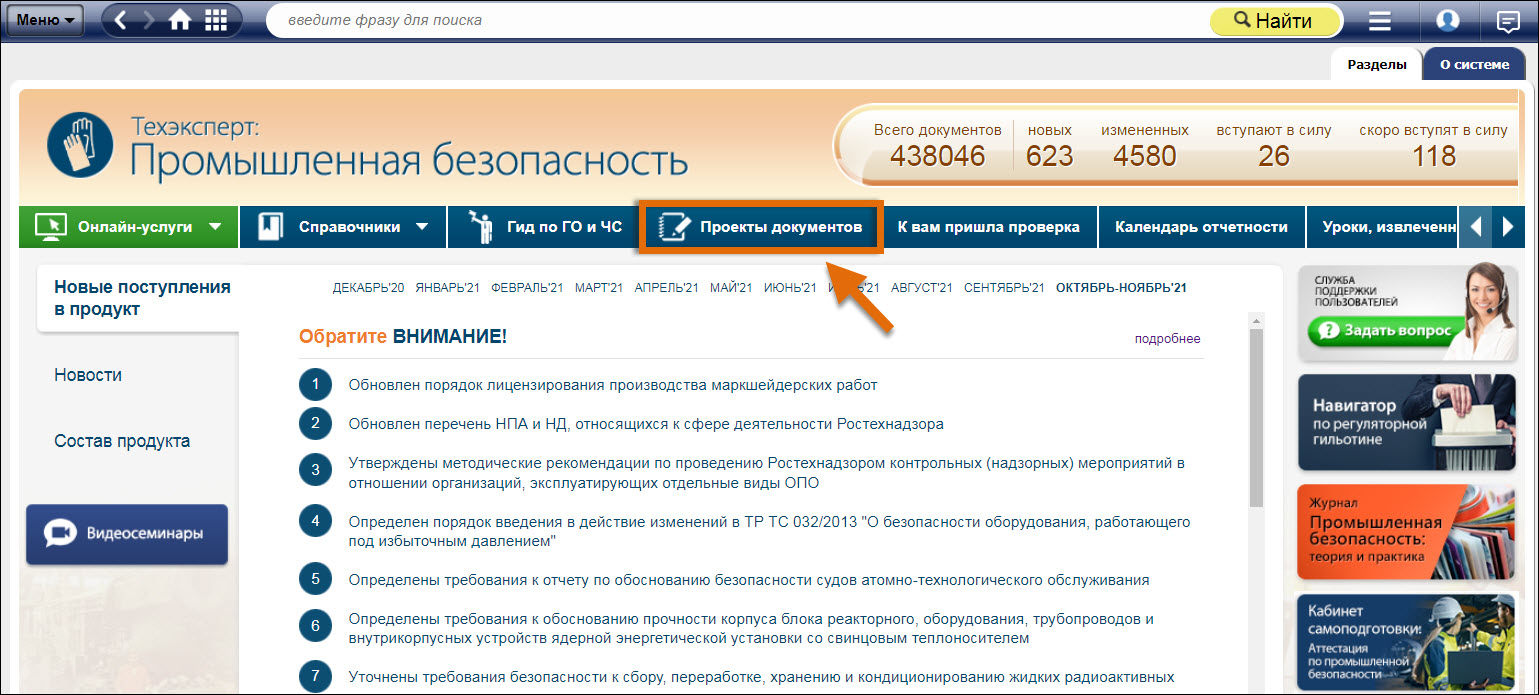Click the новых 623 counter
1539x695 pixels.
[x=1050, y=146]
